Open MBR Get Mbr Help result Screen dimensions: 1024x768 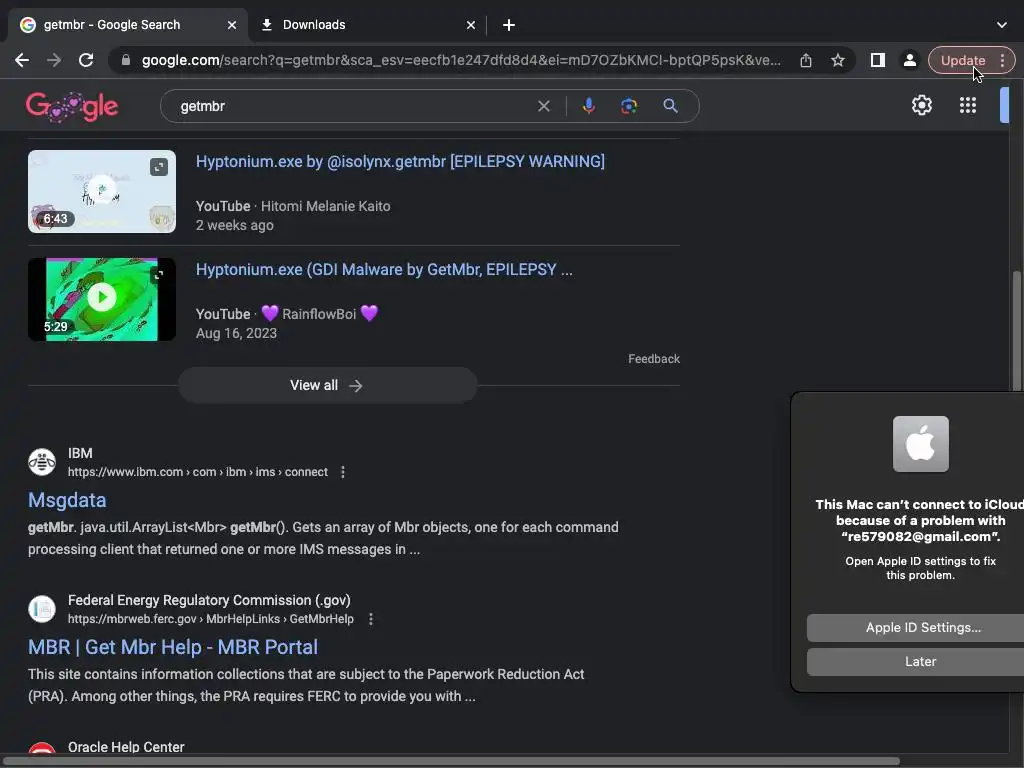coord(173,647)
